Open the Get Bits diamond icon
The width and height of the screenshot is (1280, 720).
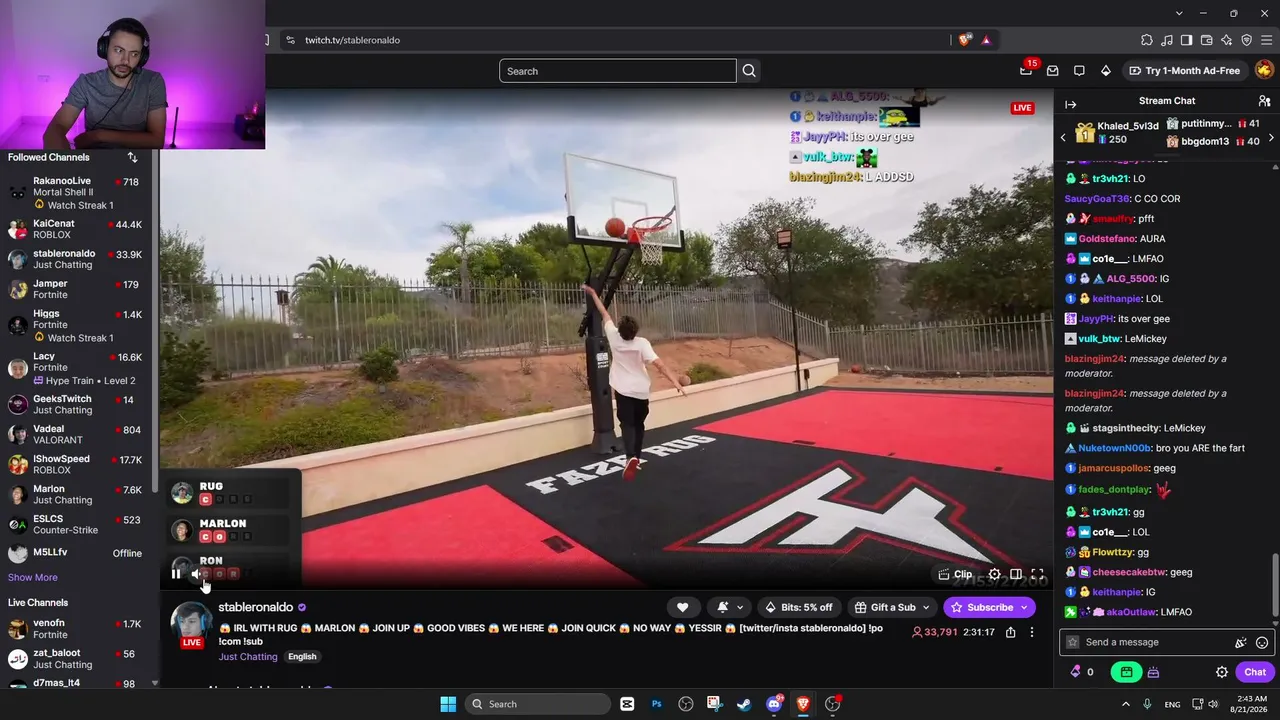(x=1105, y=71)
